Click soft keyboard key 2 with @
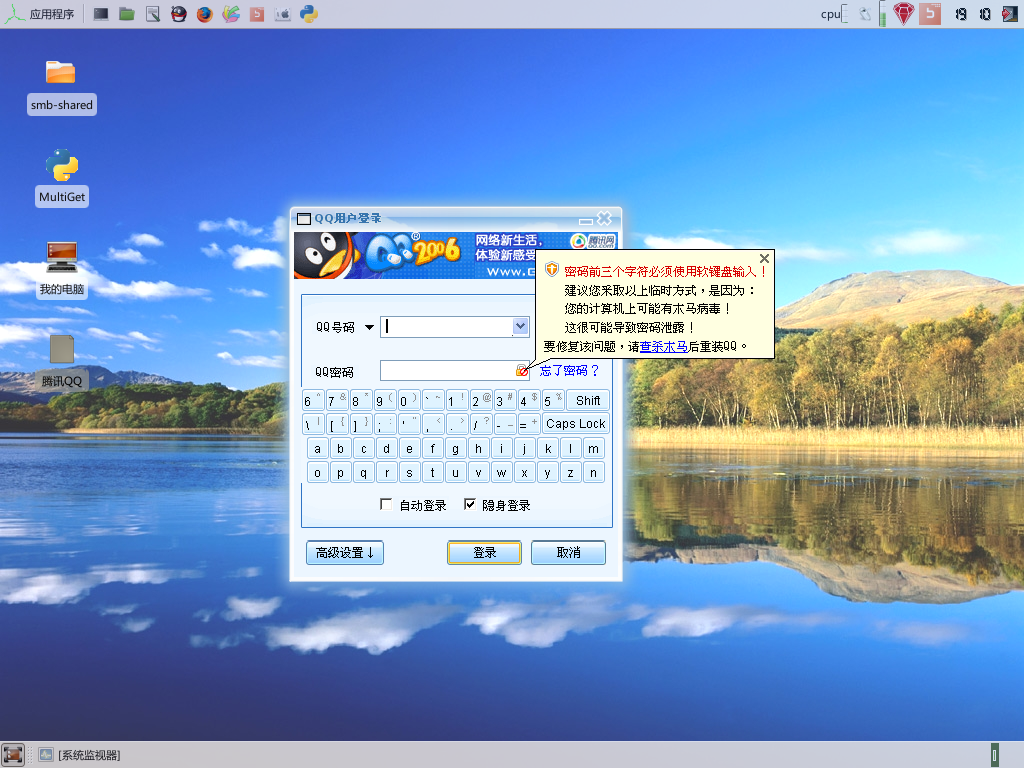This screenshot has width=1024, height=768. 481,400
